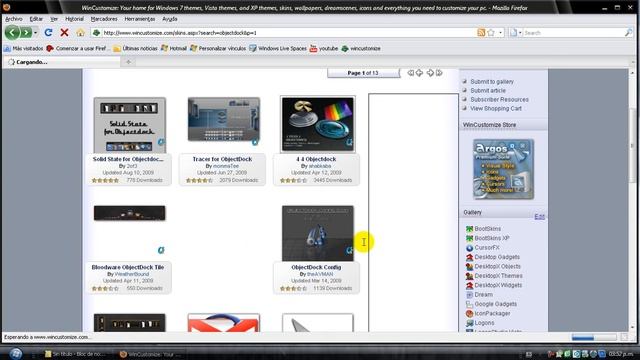Open Personalizar vínculos bookmark
The image size is (640, 360).
point(218,48)
